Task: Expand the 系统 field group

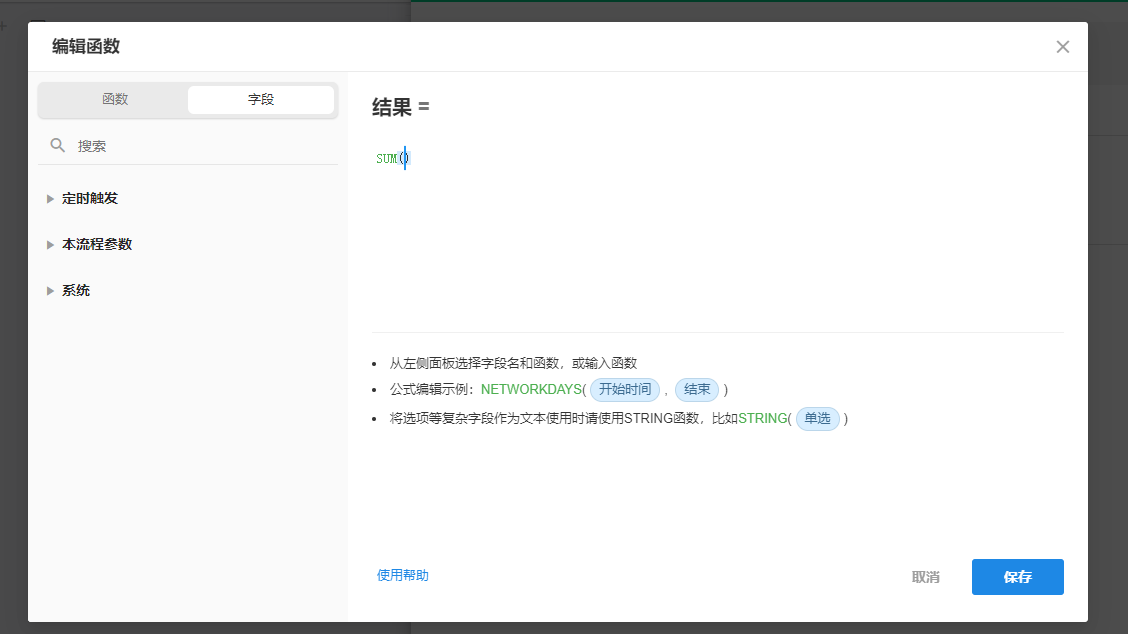Action: (x=75, y=290)
